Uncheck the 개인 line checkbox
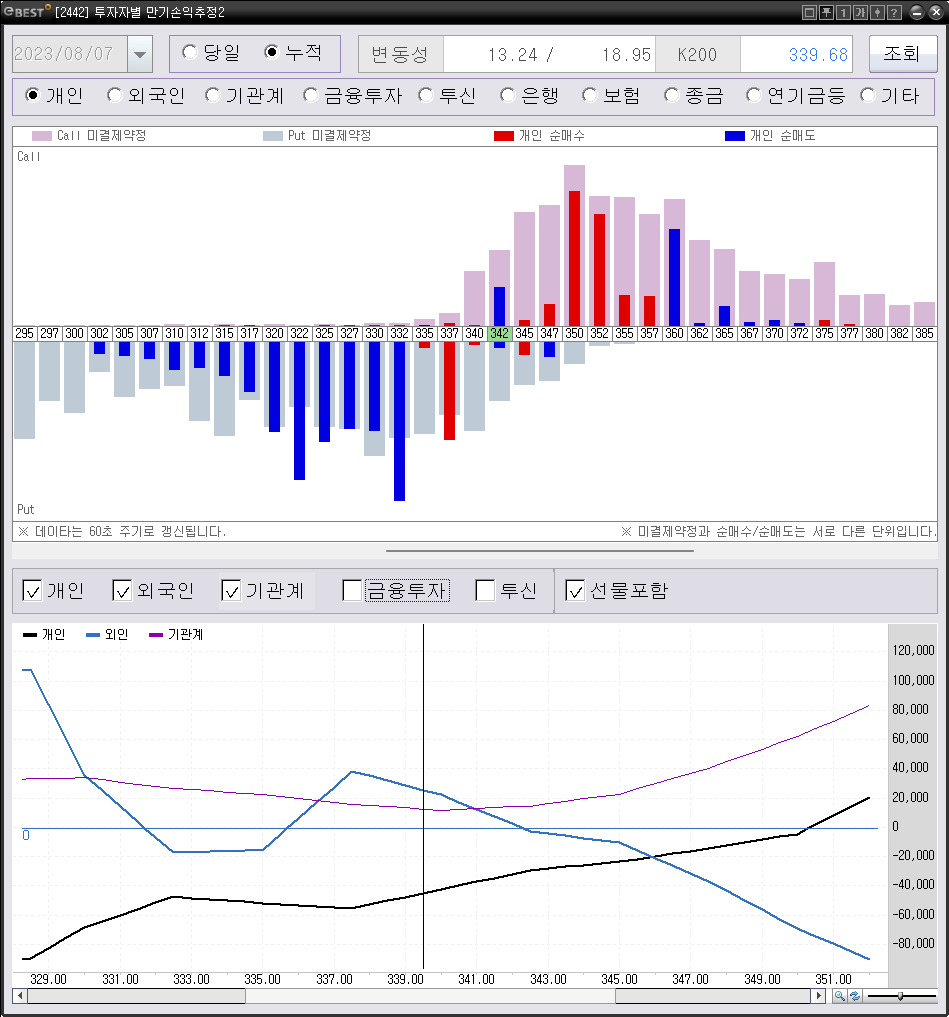 pos(32,590)
